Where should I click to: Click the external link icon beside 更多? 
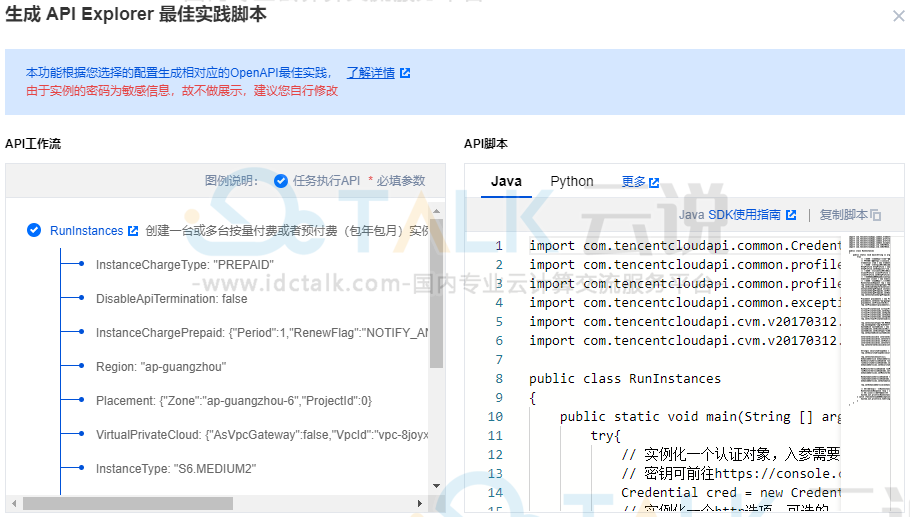pyautogui.click(x=654, y=182)
